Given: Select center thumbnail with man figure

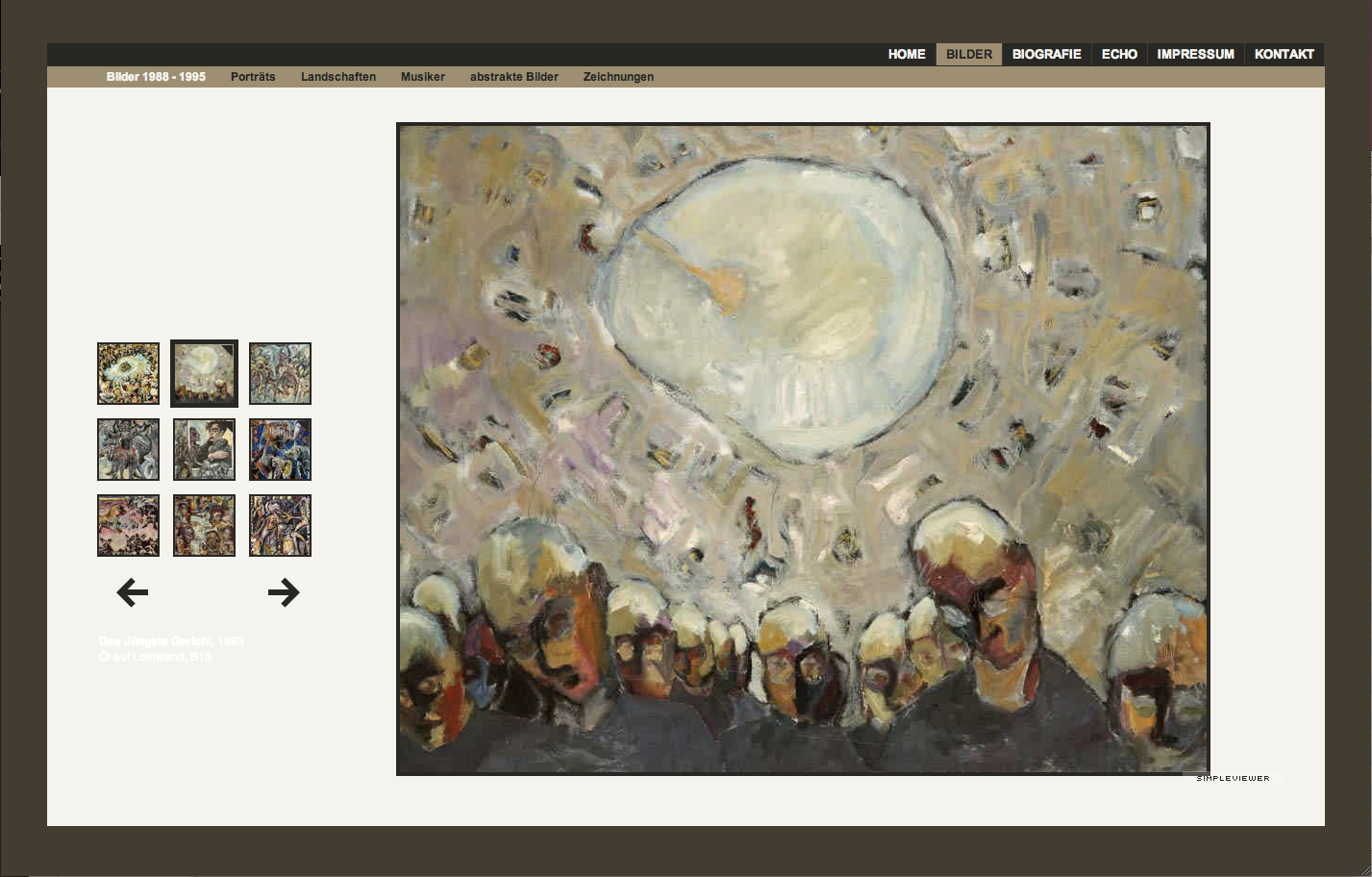Looking at the screenshot, I should coord(204,449).
